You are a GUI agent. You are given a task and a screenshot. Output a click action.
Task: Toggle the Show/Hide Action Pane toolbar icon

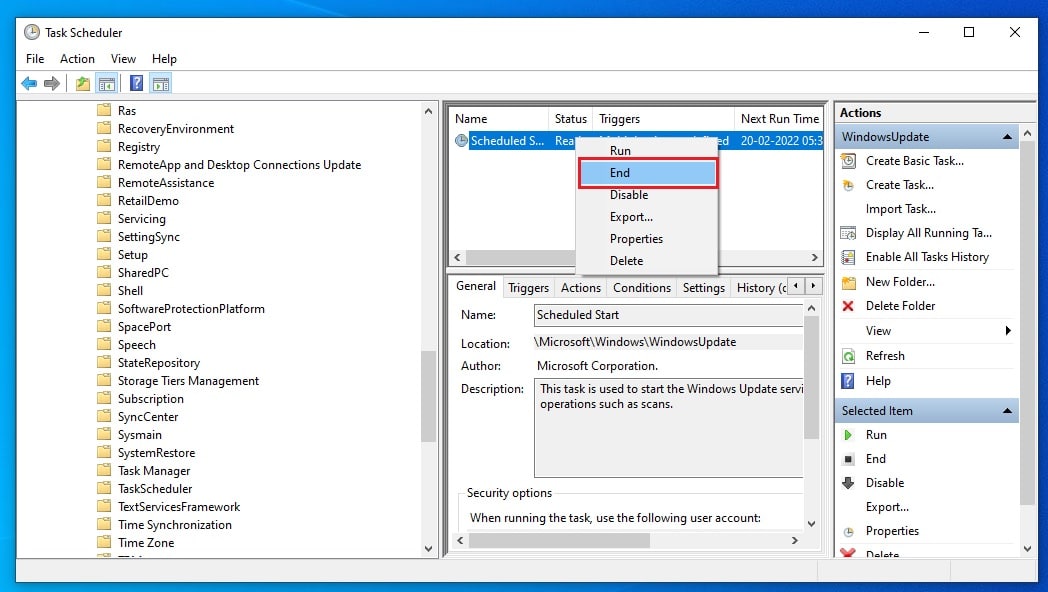161,84
